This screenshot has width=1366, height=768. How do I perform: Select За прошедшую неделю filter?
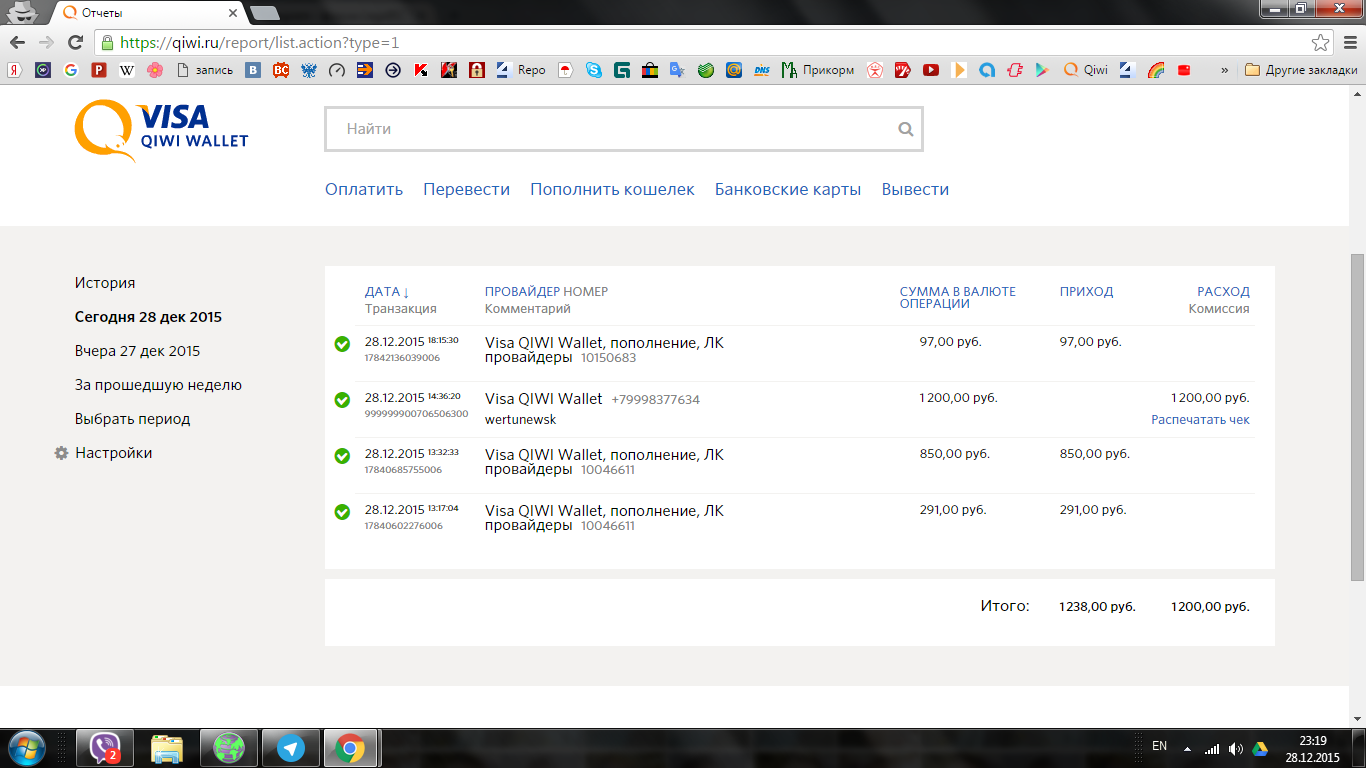pos(158,385)
